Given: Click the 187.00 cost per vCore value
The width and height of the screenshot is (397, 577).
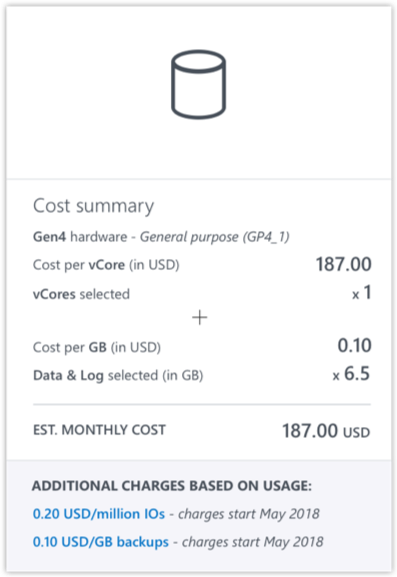Looking at the screenshot, I should tap(344, 264).
